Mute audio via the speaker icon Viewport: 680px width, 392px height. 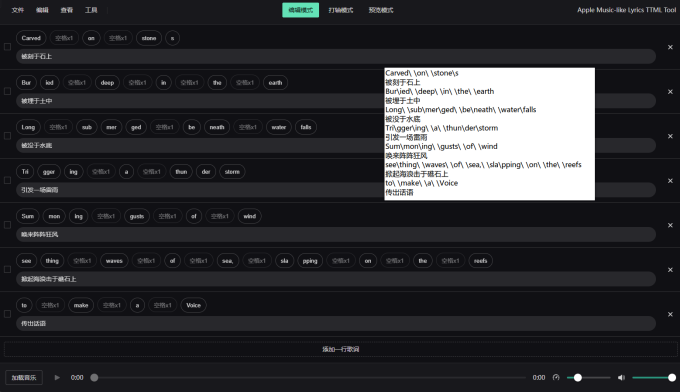click(621, 378)
